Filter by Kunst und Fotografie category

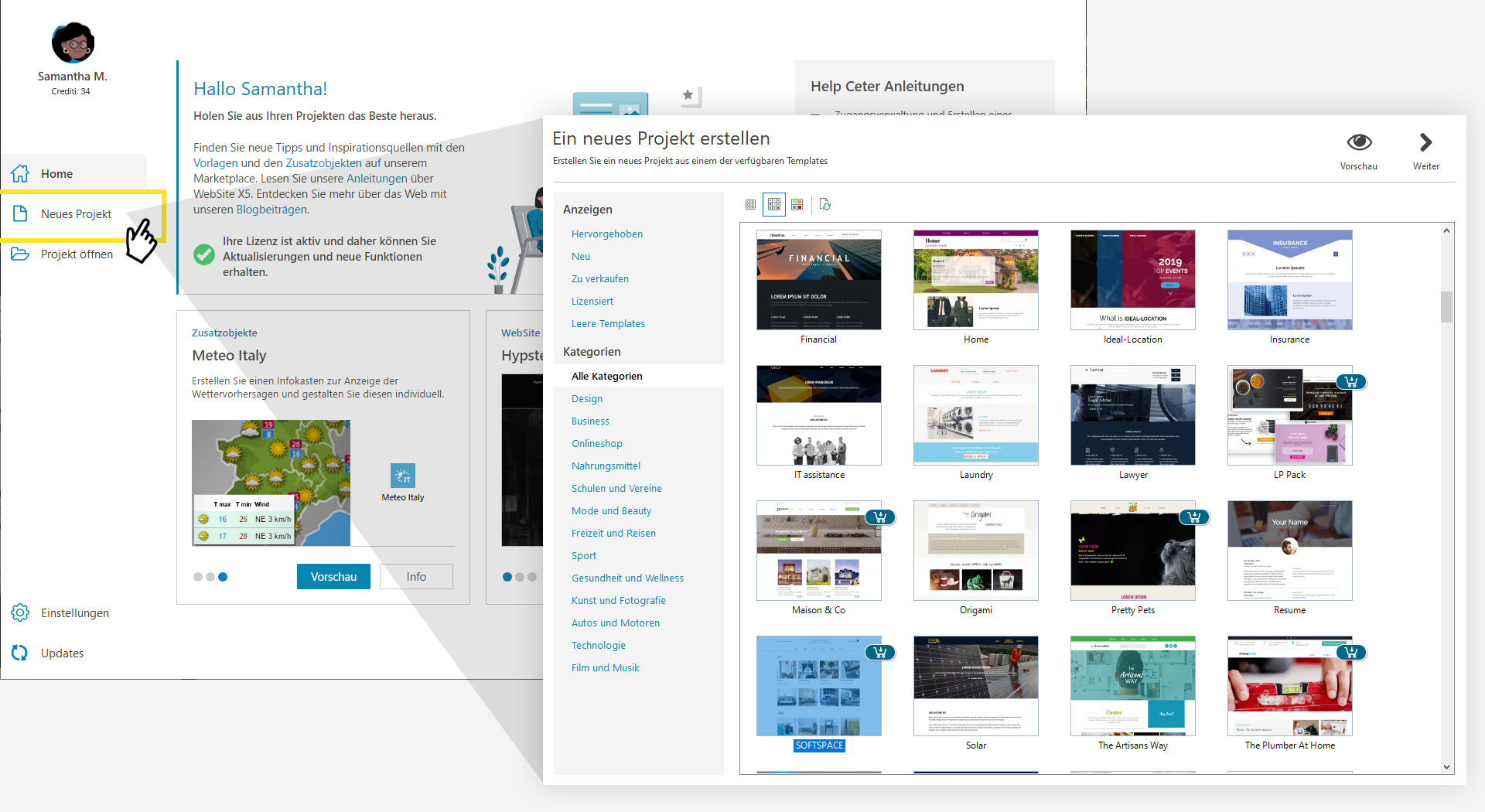click(619, 601)
